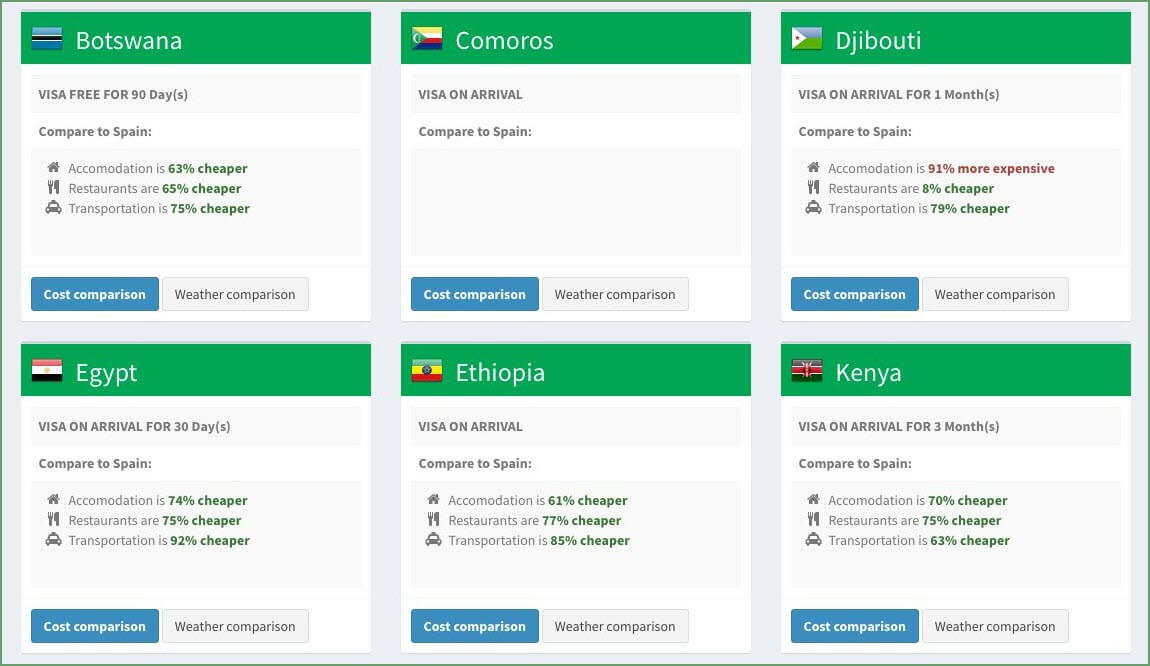The height and width of the screenshot is (666, 1150).
Task: Click the Ethiopia flag icon
Action: coord(427,371)
